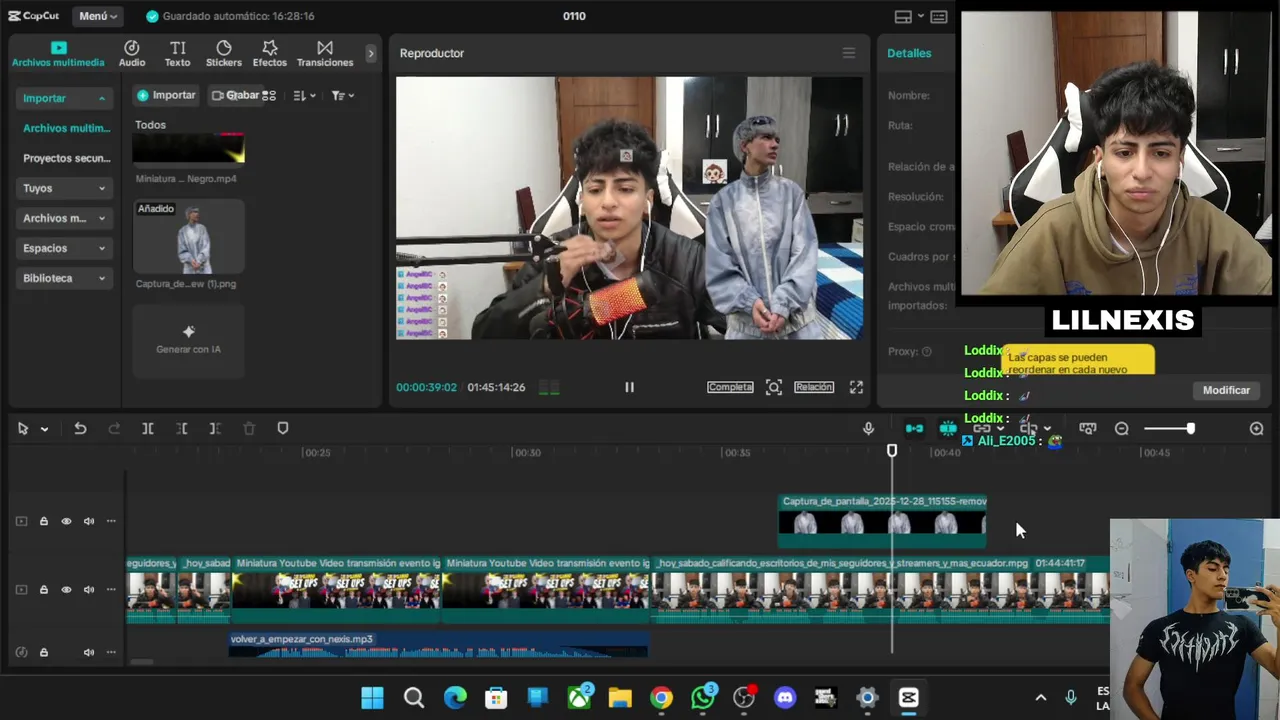Open the pointer tool mode dropdown
Viewport: 1280px width, 720px height.
(x=44, y=429)
